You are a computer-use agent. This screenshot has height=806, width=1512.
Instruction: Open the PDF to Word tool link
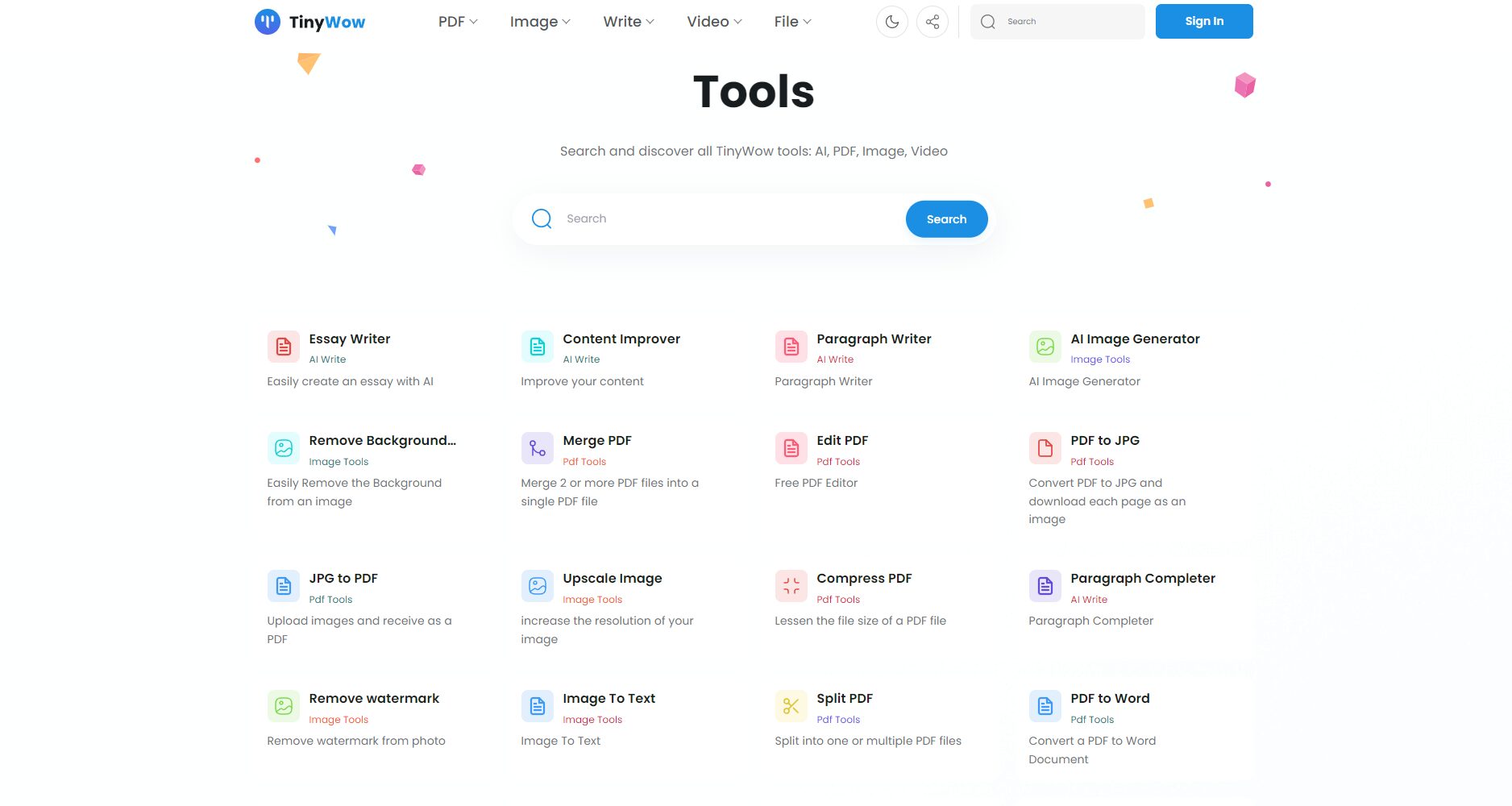click(1110, 698)
